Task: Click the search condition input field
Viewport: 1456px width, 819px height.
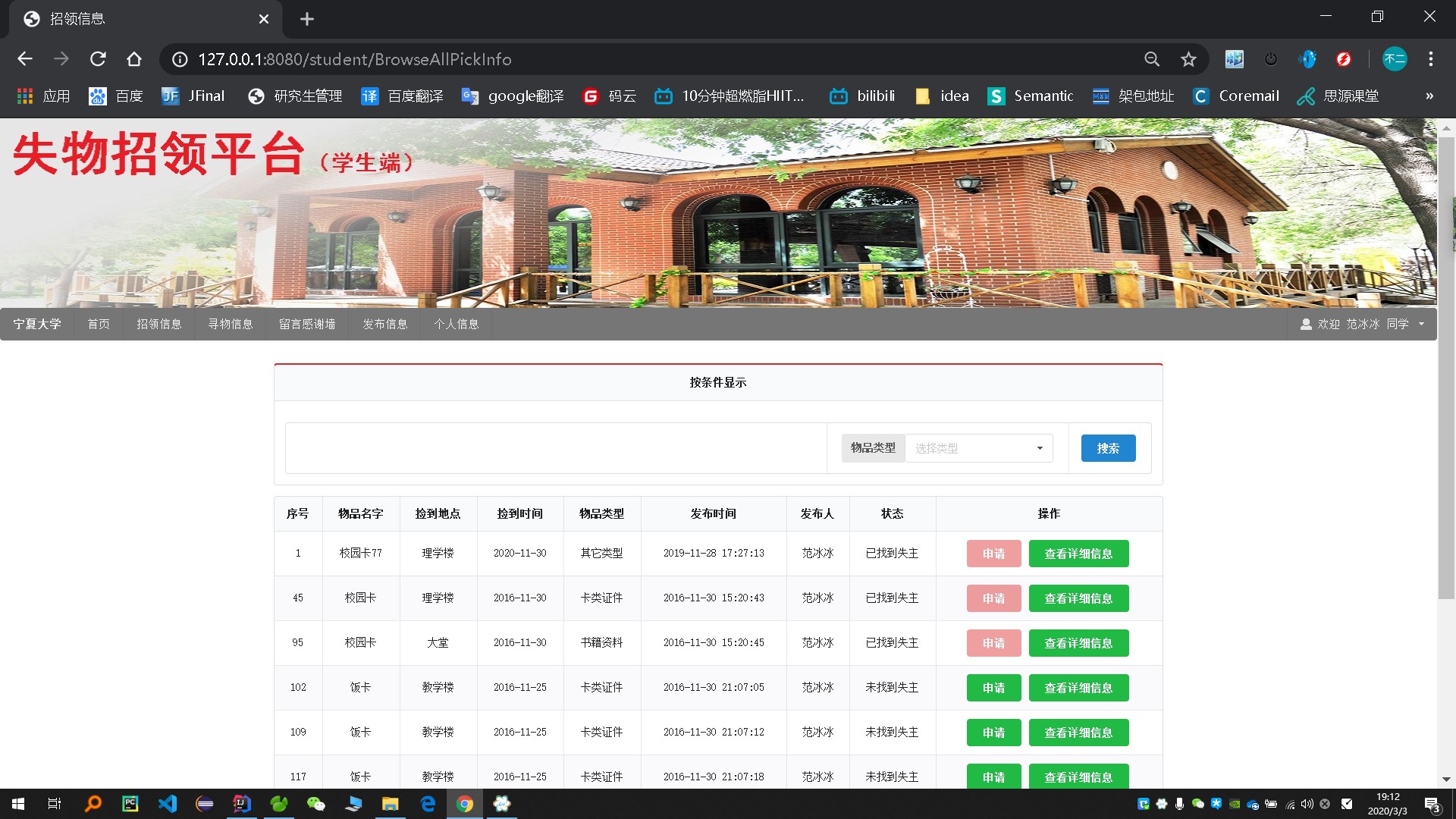Action: 556,448
